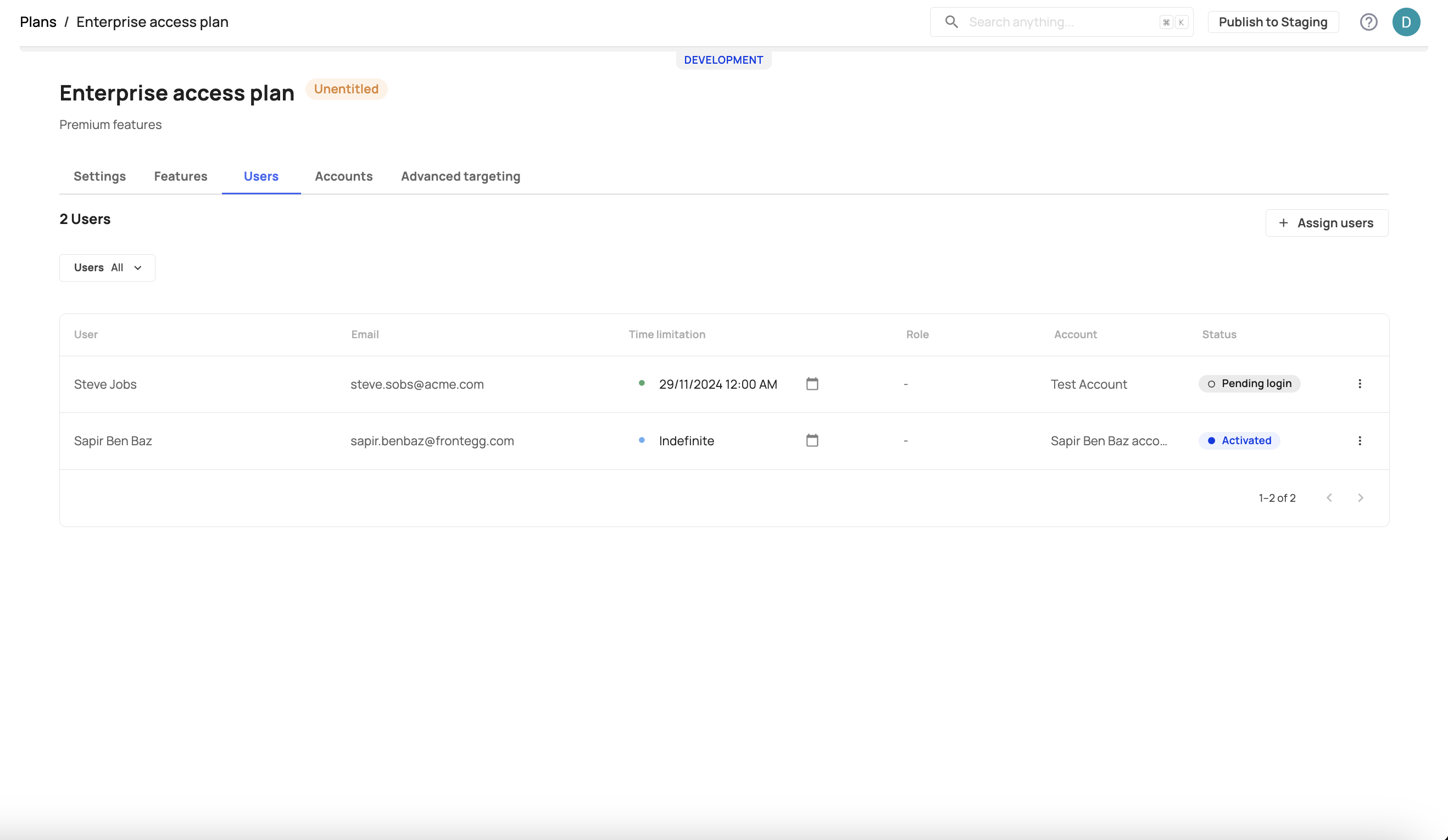This screenshot has height=840, width=1448.
Task: Focus the Search anything input field
Action: (1060, 22)
